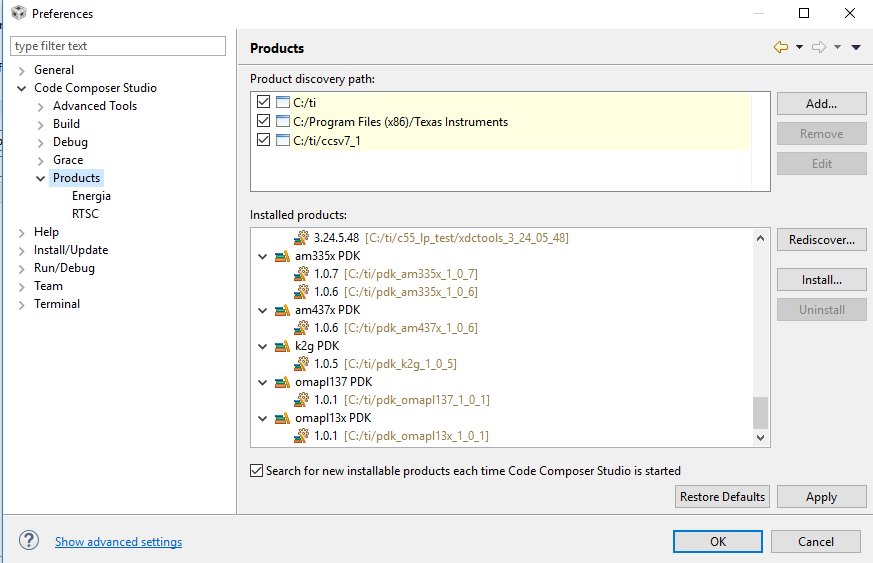Select Energia in the preferences tree
873x563 pixels.
(91, 196)
